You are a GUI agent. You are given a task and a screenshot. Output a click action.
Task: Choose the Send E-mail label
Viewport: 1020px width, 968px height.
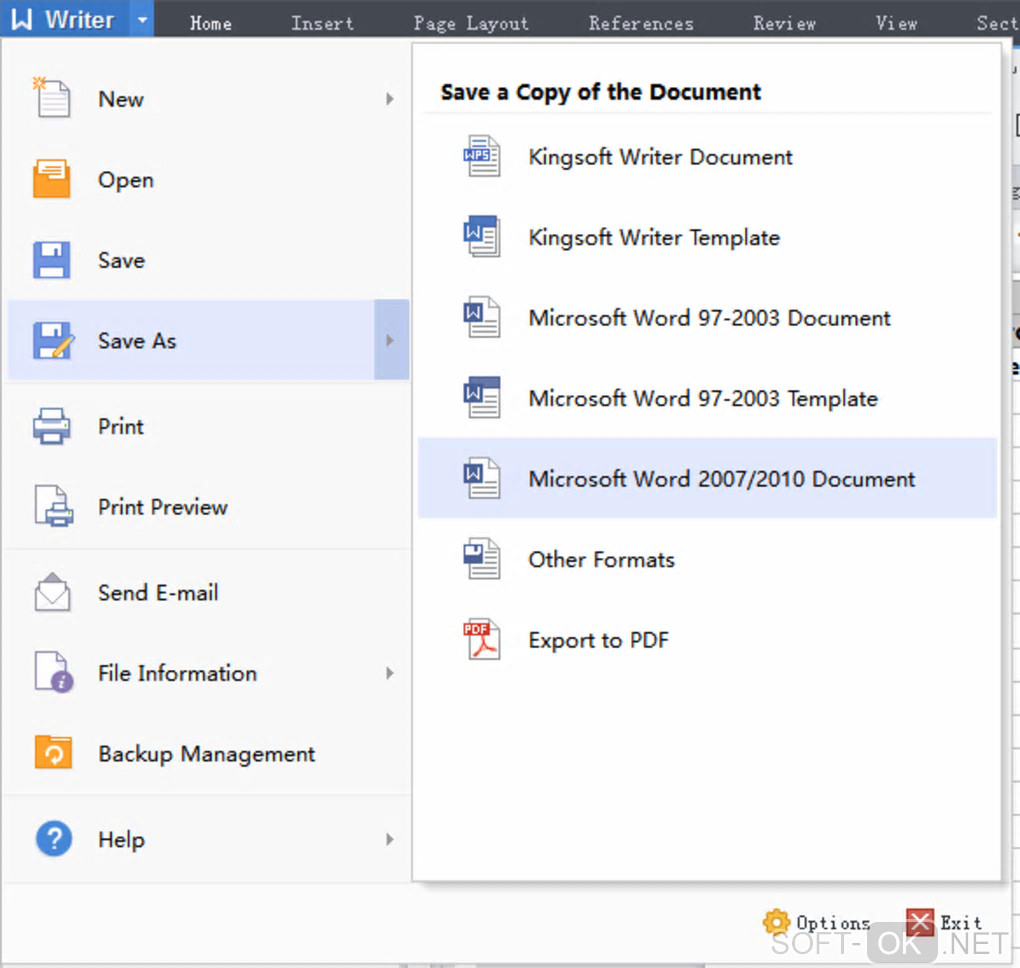(x=158, y=593)
